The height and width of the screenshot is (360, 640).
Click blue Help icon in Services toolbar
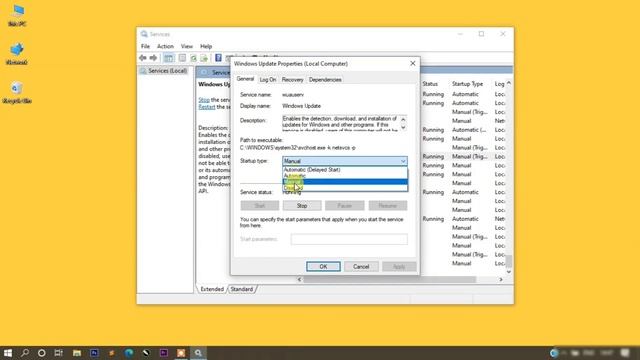pyautogui.click(x=218, y=58)
